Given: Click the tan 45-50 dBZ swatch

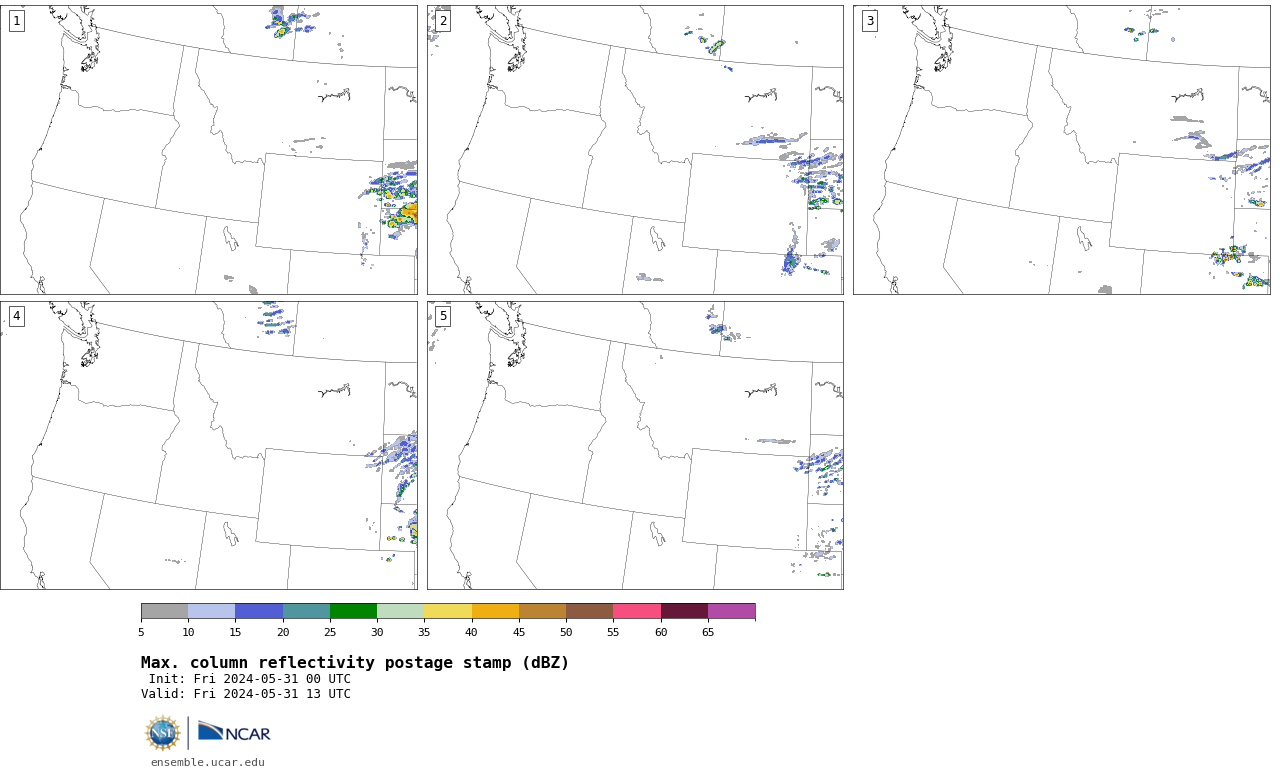Looking at the screenshot, I should point(542,611).
